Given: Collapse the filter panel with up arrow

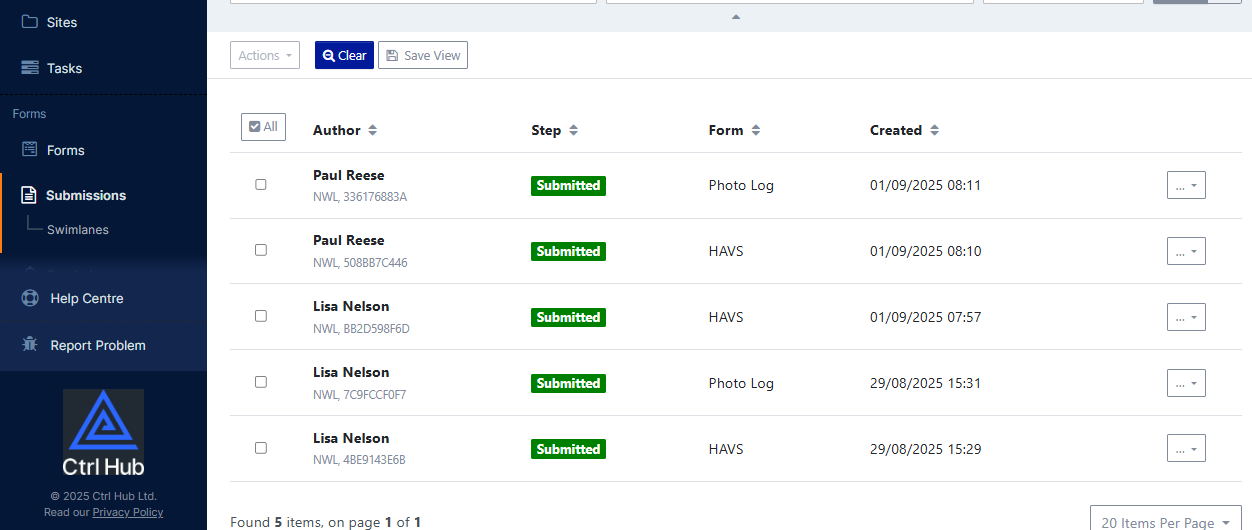Looking at the screenshot, I should 736,17.
